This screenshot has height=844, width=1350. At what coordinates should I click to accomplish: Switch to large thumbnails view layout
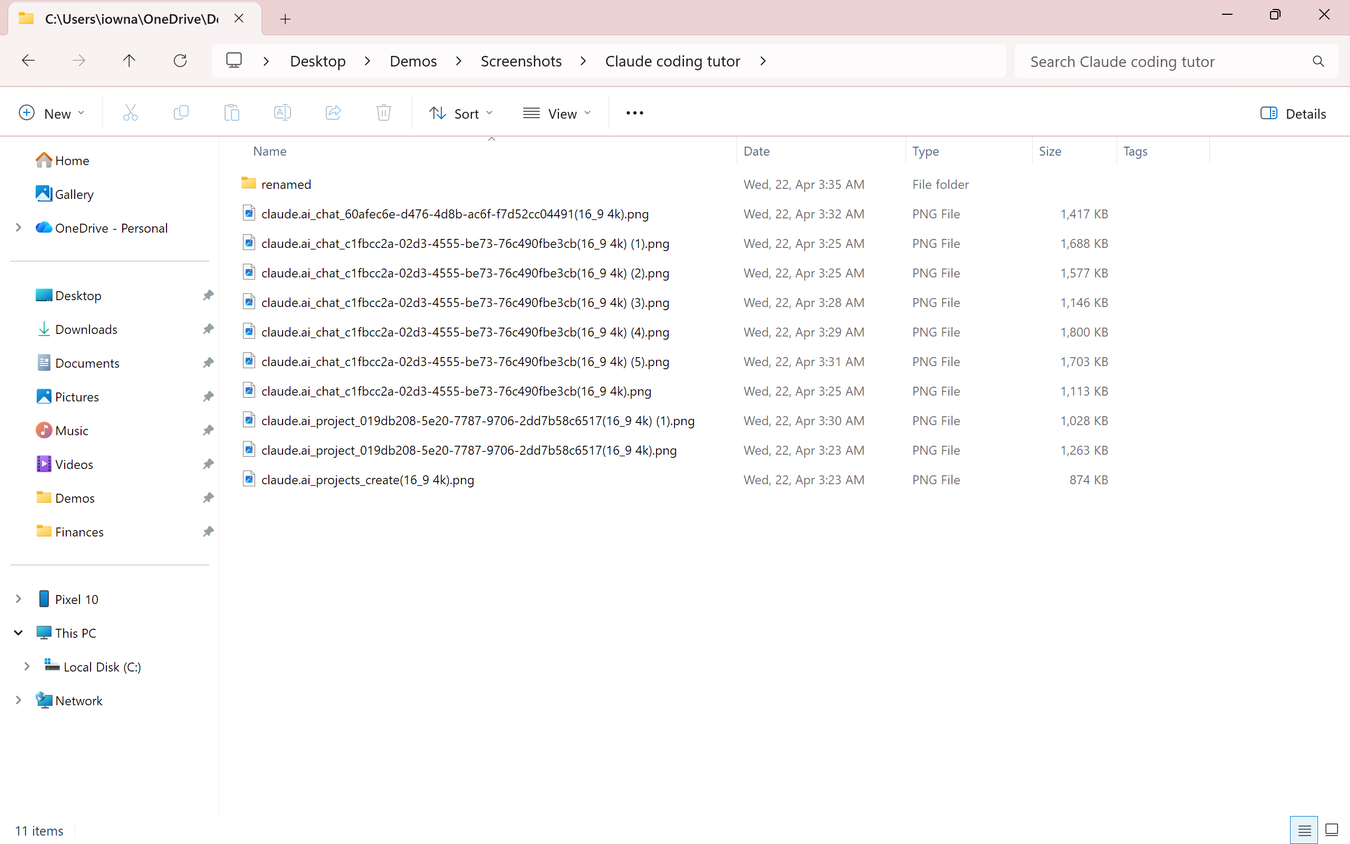pyautogui.click(x=1332, y=831)
